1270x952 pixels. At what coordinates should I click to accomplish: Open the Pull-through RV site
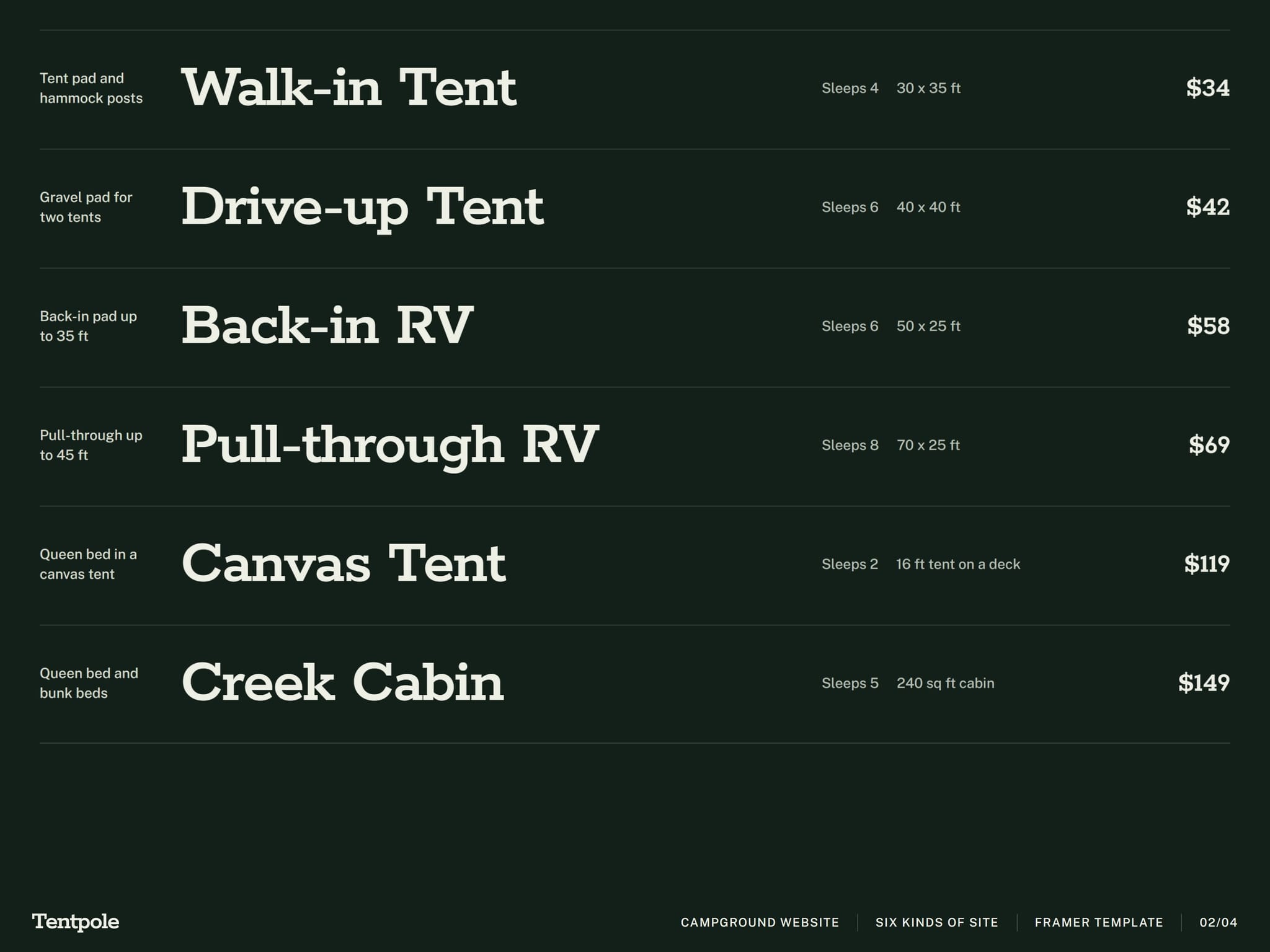point(390,446)
